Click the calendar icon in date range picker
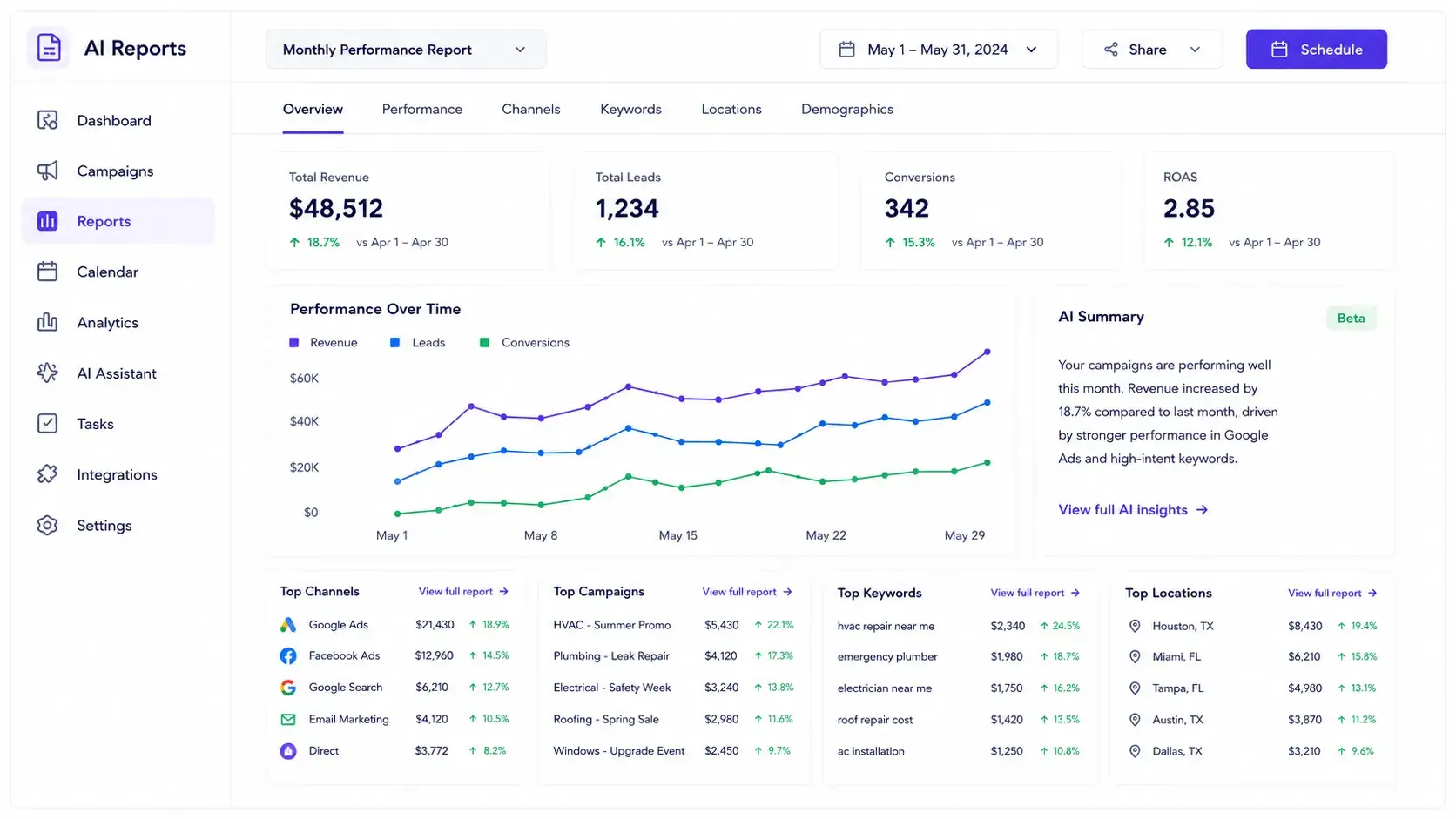This screenshot has height=819, width=1456. 846,50
